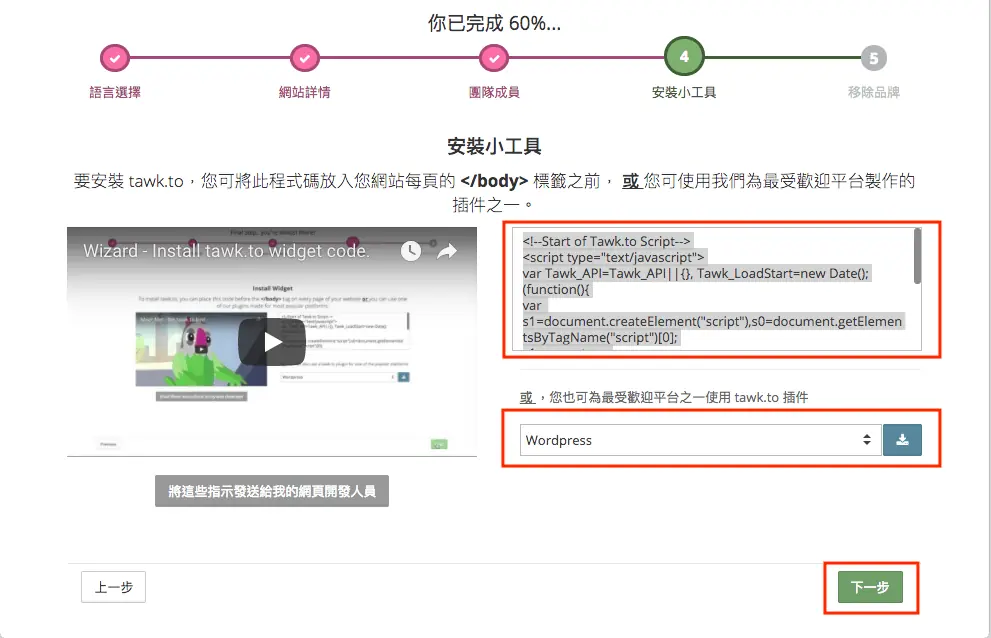Download the selected Wordpress plugin

903,440
